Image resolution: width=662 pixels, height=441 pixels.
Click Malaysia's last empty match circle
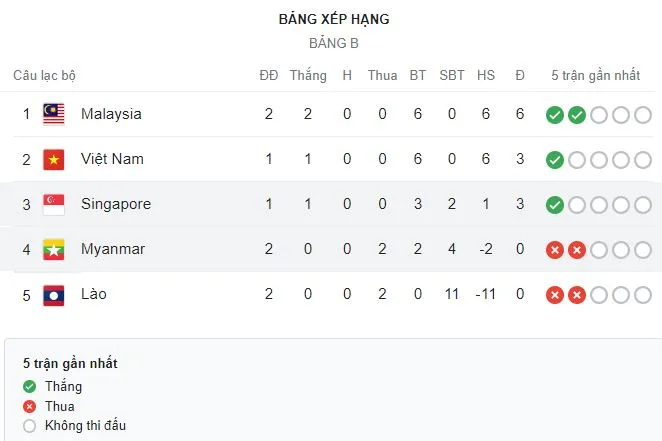tap(642, 114)
